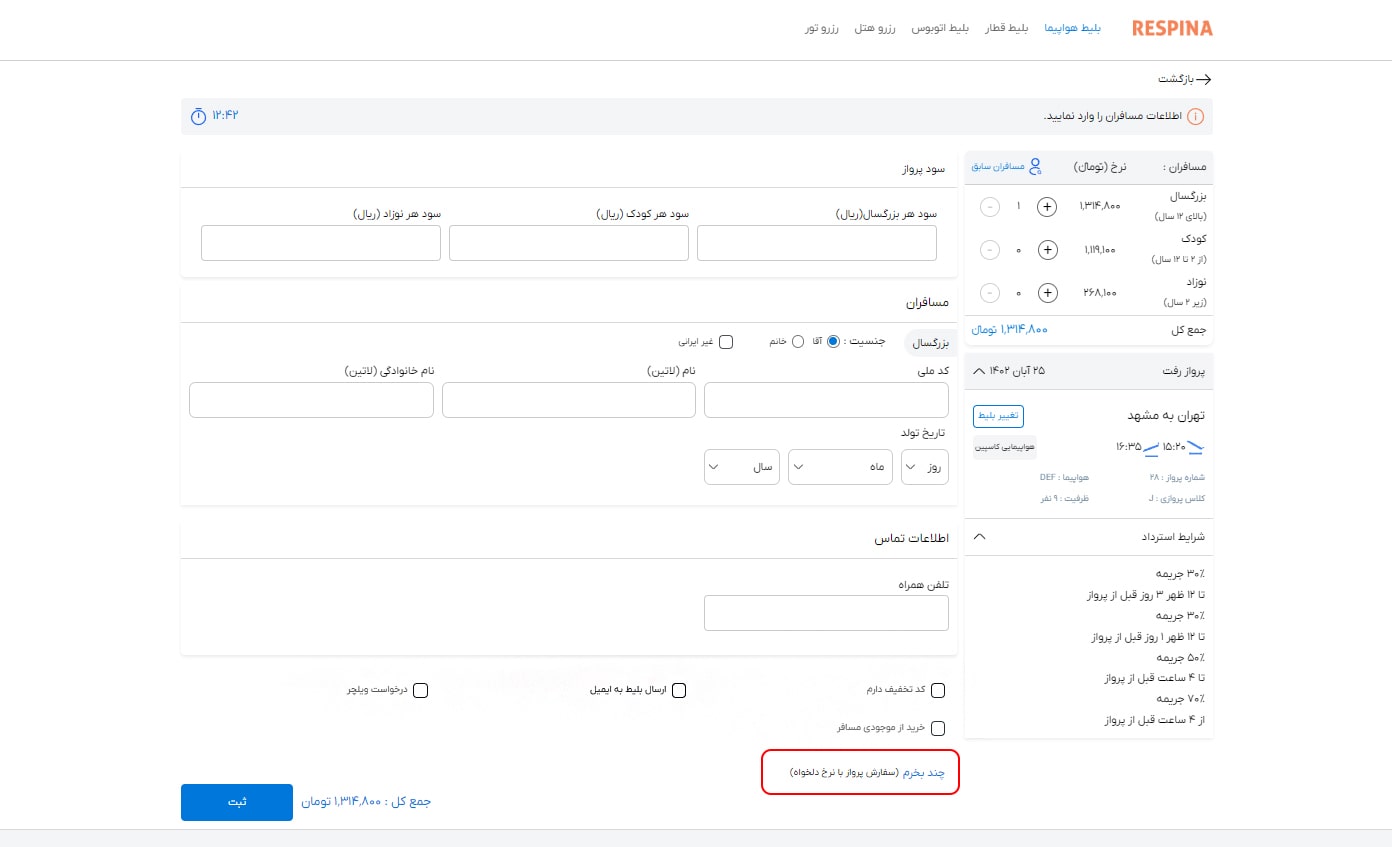Open the ماه (month) birthdate dropdown
This screenshot has width=1392, height=847.
point(840,467)
